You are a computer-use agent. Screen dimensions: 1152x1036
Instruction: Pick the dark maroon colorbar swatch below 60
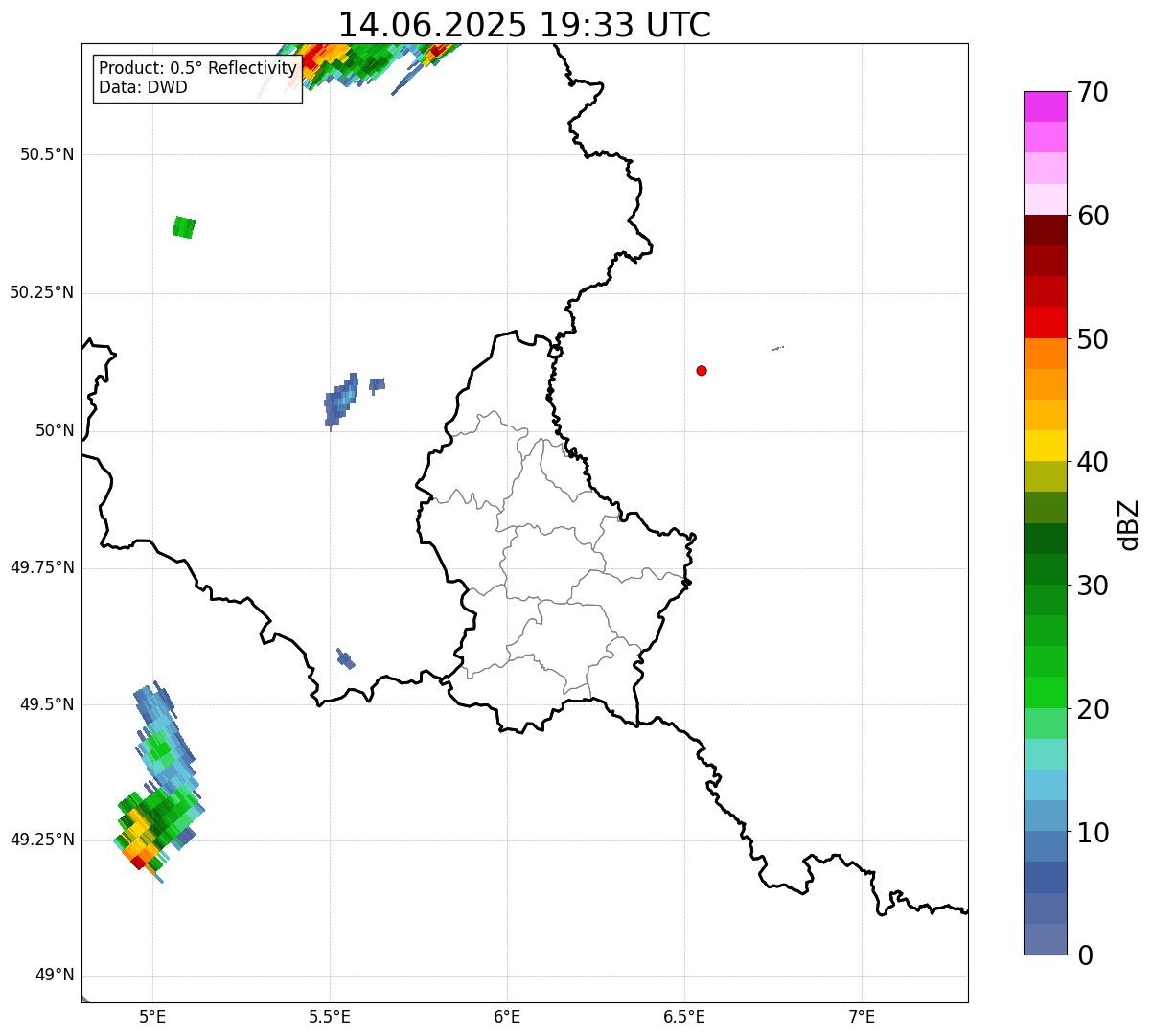pos(1046,230)
